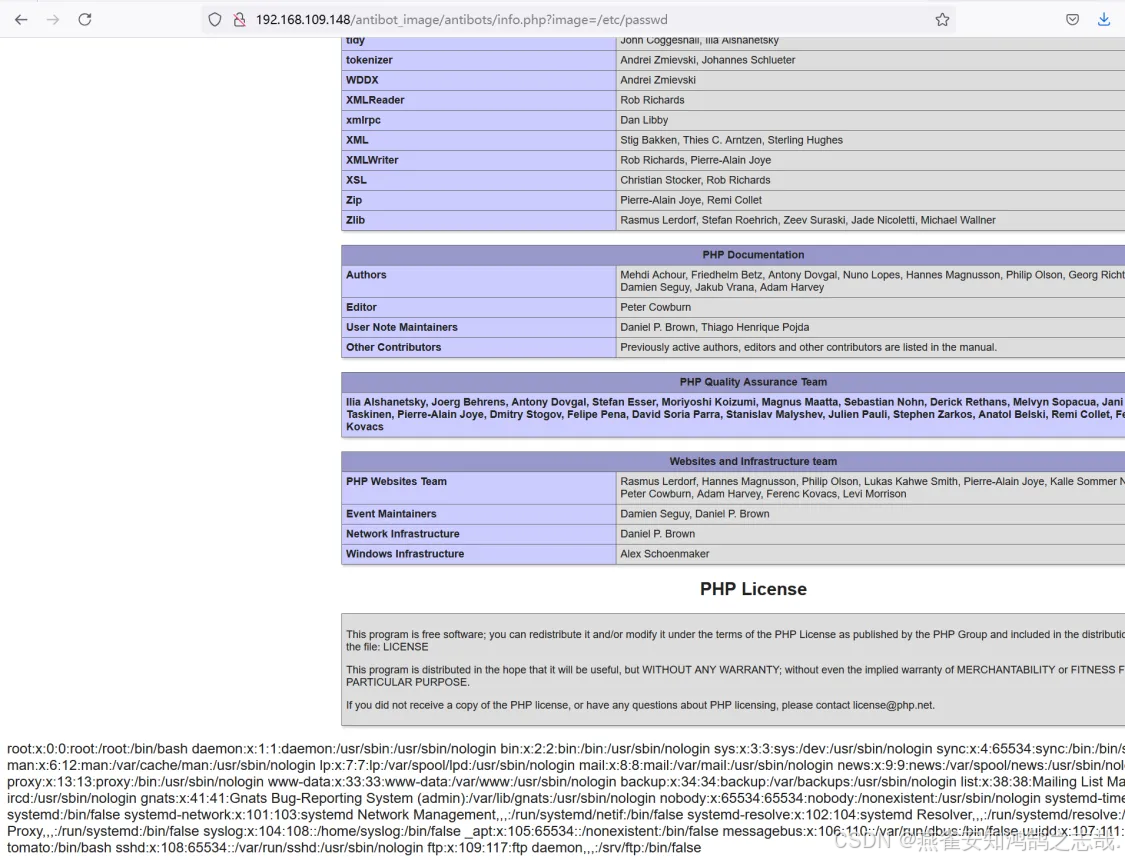Click the WDDX module name
This screenshot has height=860, width=1125.
point(362,80)
